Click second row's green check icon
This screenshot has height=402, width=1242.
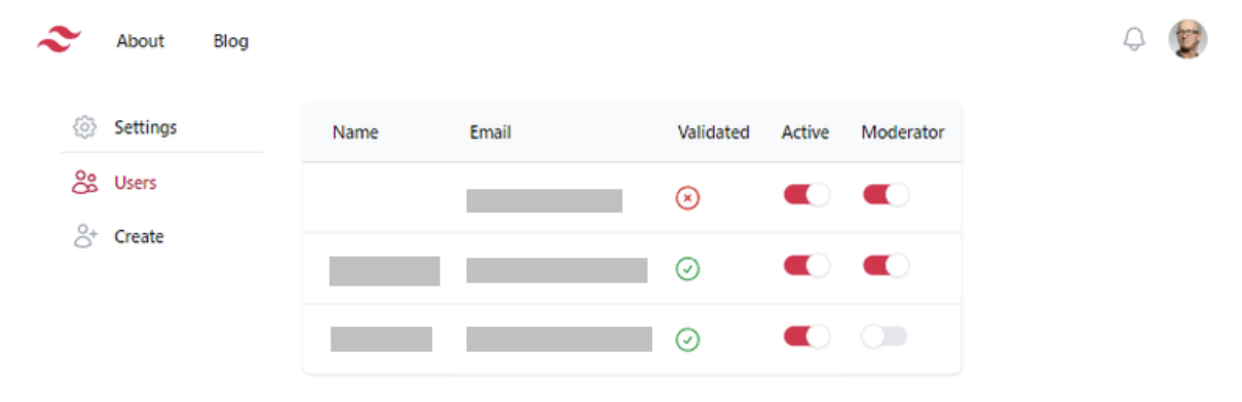tap(687, 269)
